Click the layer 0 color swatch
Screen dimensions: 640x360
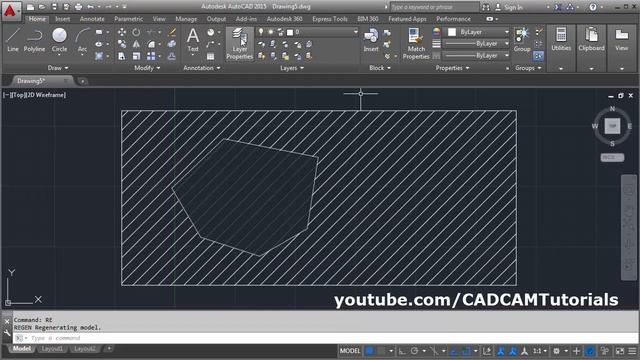pos(290,32)
